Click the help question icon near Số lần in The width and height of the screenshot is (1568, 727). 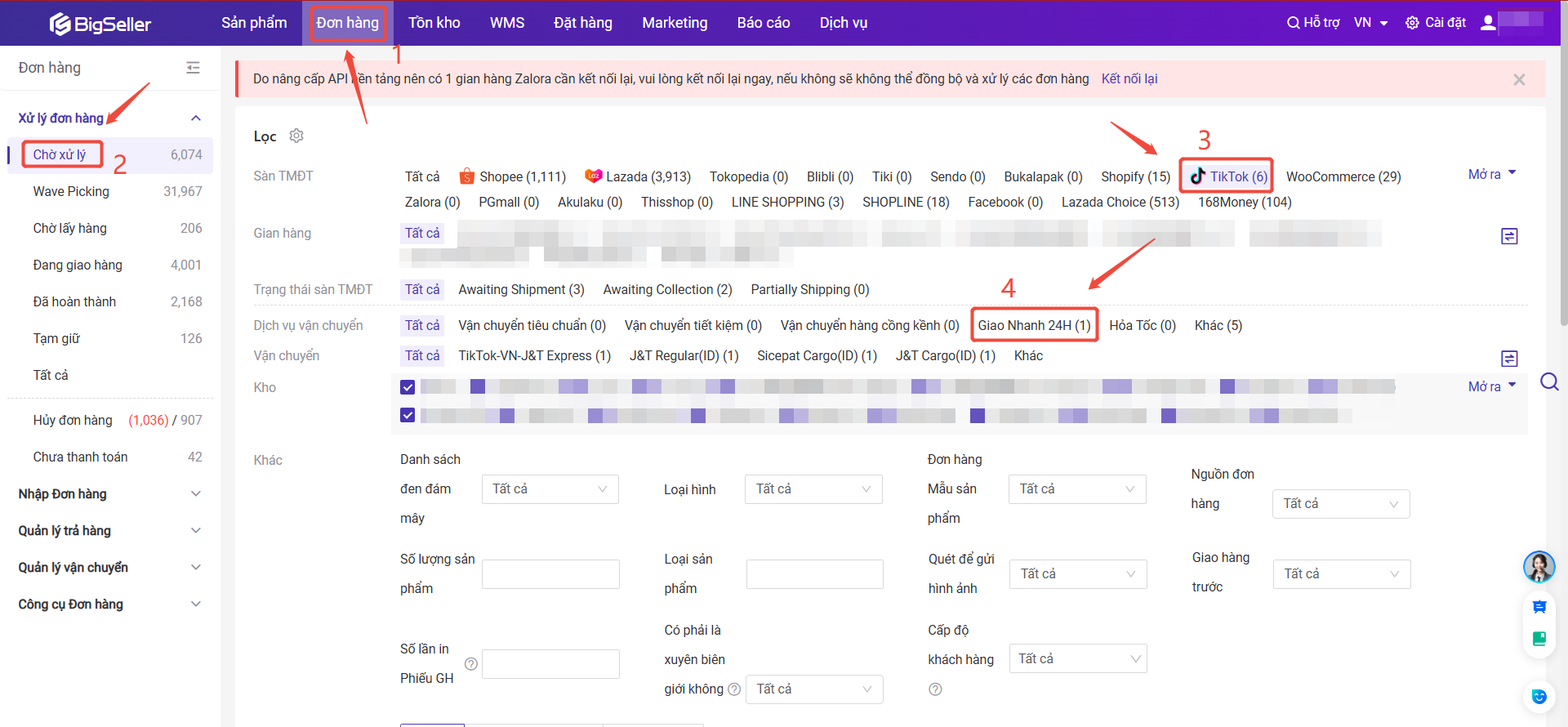(x=471, y=664)
